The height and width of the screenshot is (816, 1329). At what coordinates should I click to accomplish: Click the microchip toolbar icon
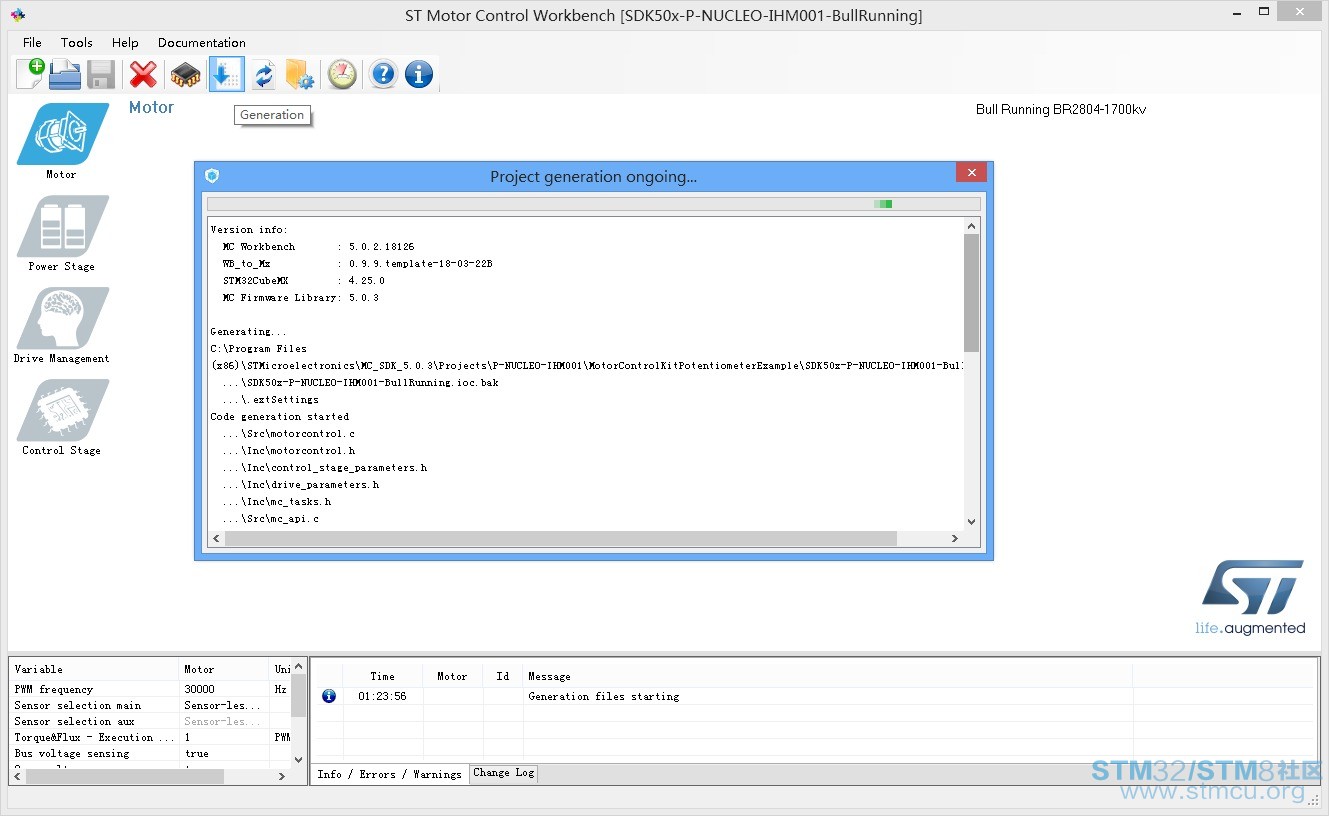[x=186, y=74]
